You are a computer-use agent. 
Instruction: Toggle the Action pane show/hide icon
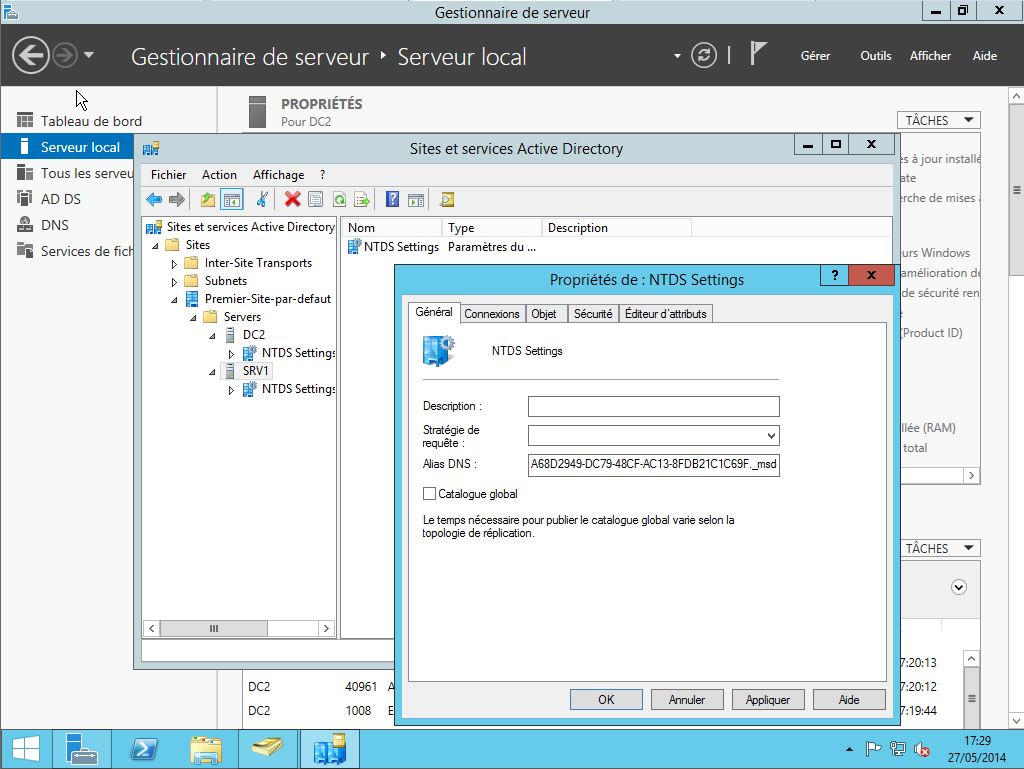pos(415,200)
